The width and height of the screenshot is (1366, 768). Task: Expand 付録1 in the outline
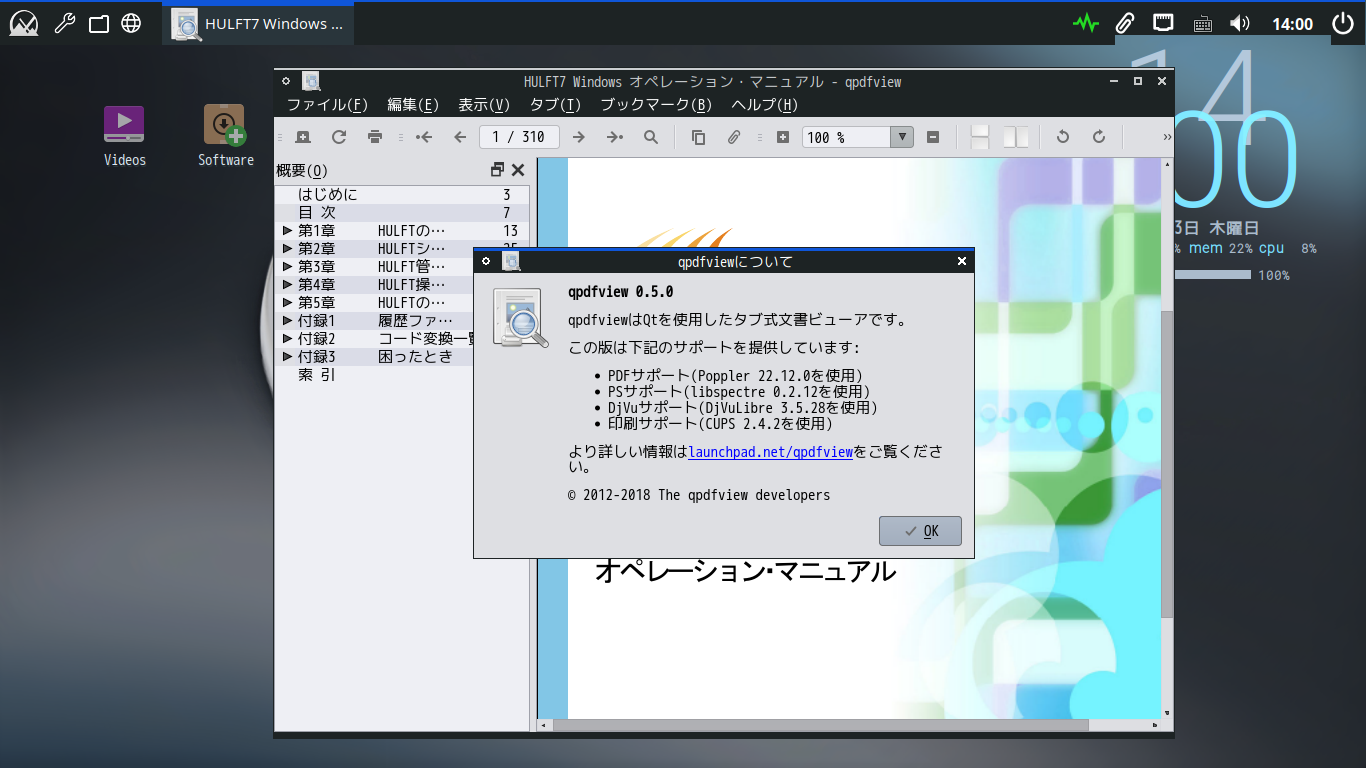[288, 321]
